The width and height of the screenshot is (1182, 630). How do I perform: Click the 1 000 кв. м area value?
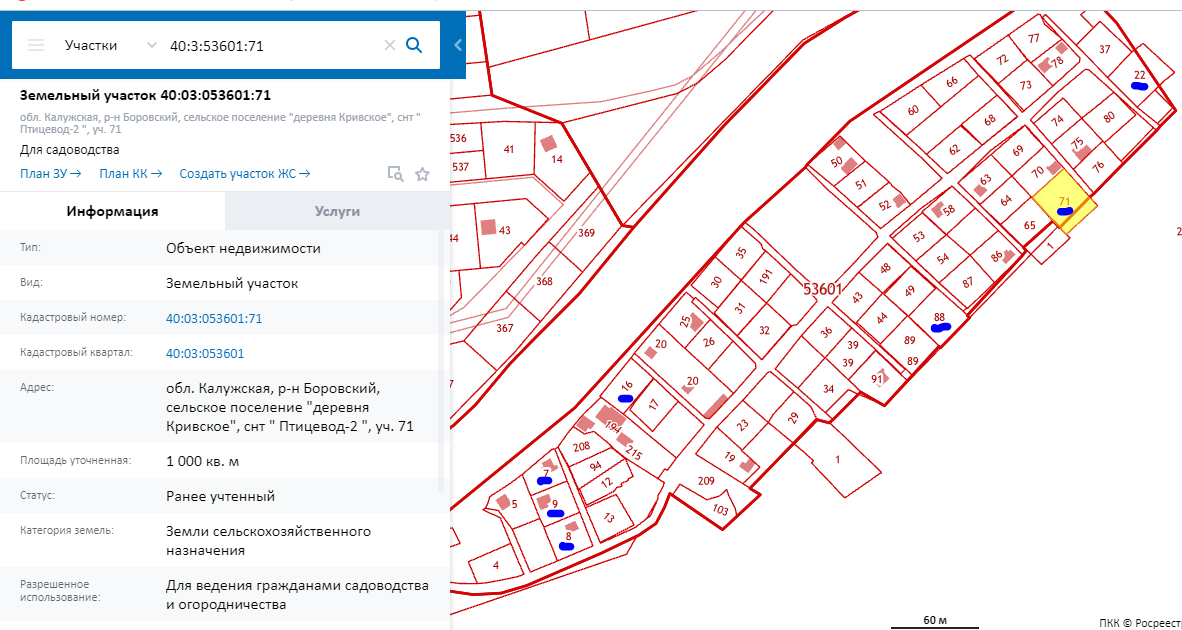203,461
